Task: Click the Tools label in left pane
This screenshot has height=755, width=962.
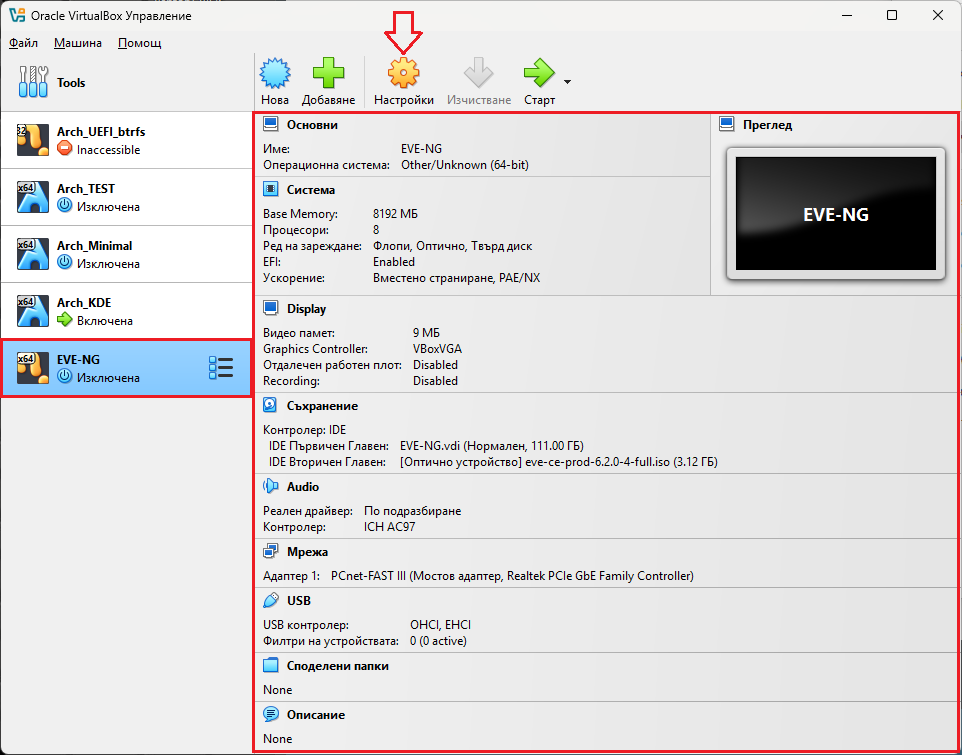Action: tap(71, 82)
